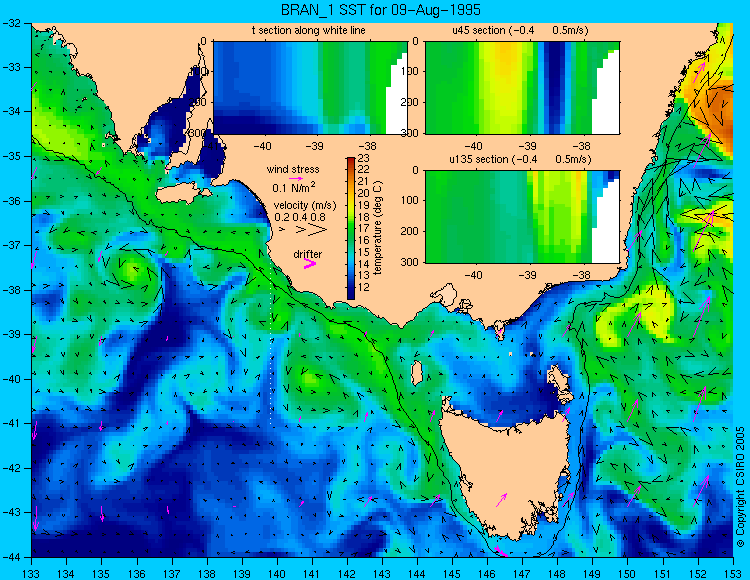Image resolution: width=750 pixels, height=580 pixels.
Task: Click the t section inset plot
Action: coord(310,88)
